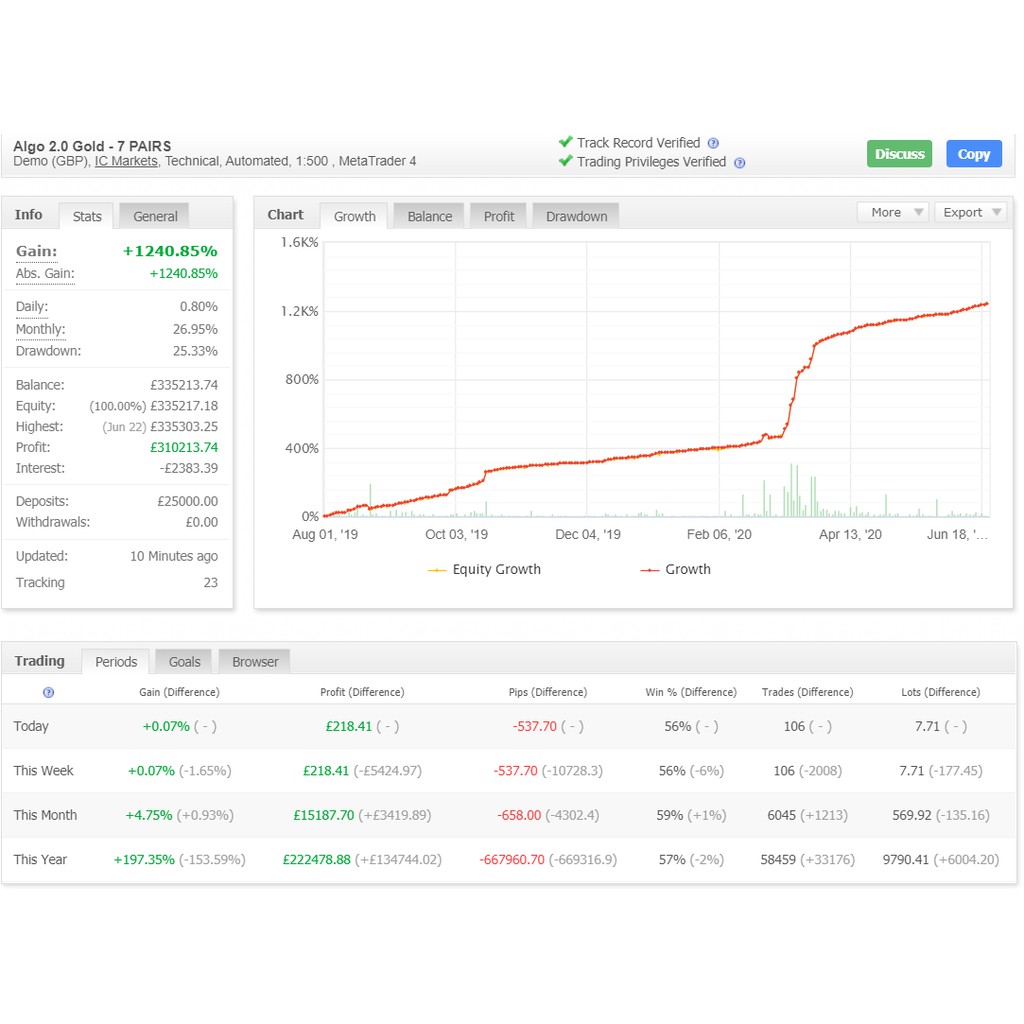1024x1024 pixels.
Task: Open the Browser tab in Trading panel
Action: (x=255, y=662)
